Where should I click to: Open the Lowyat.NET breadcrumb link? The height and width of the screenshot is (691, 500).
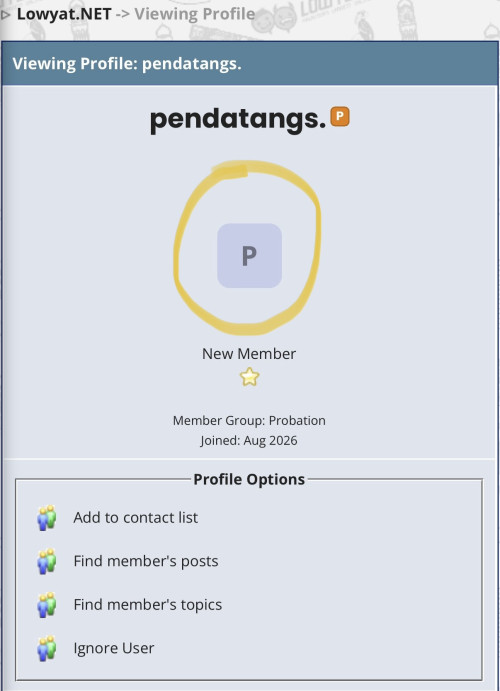point(64,14)
